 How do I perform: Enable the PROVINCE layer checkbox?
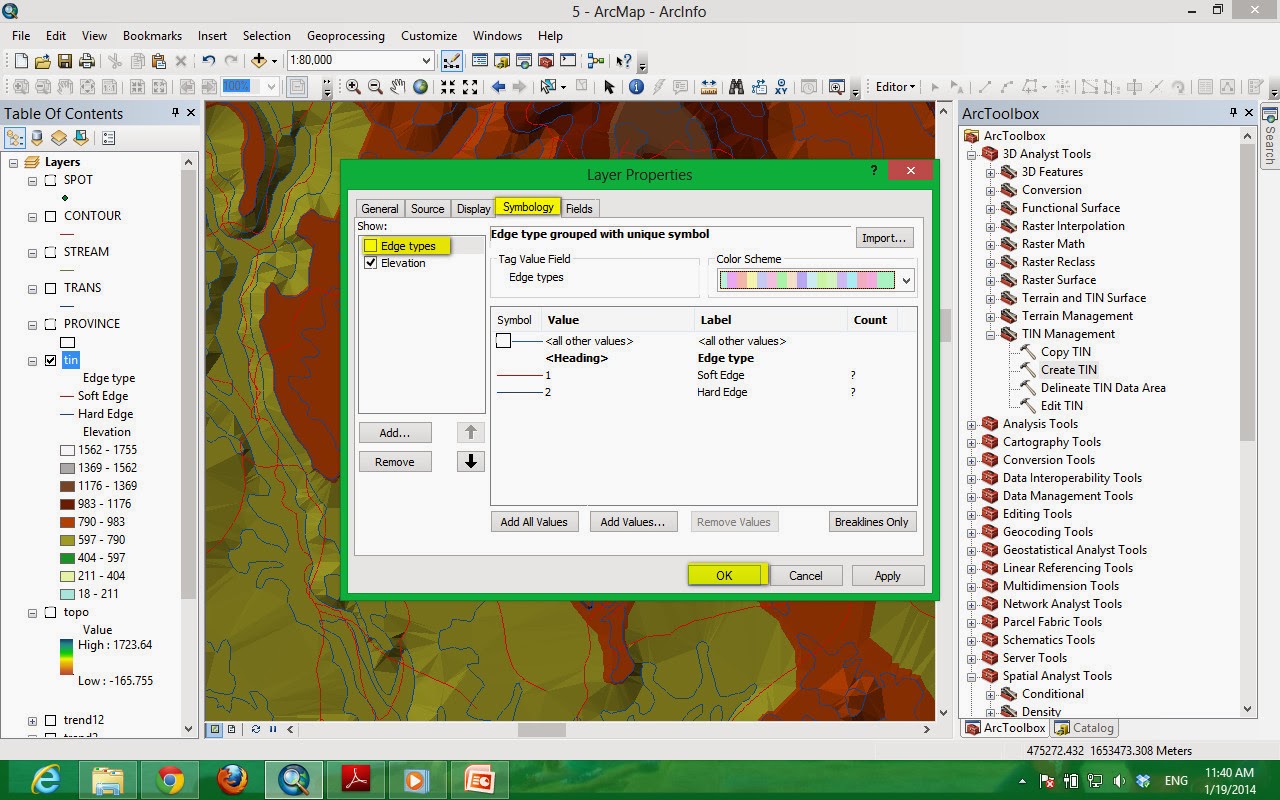pyautogui.click(x=50, y=325)
